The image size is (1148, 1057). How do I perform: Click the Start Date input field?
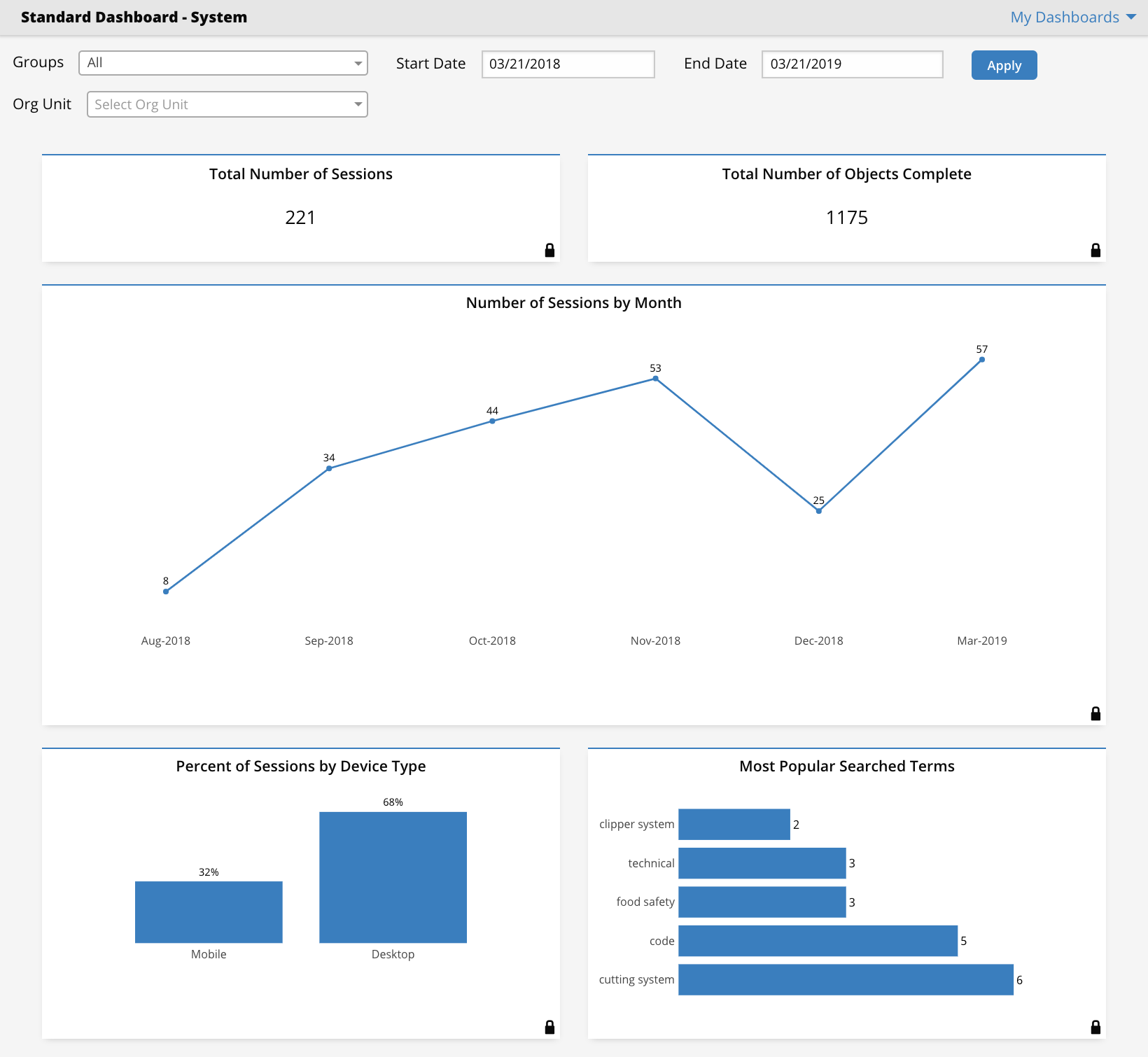tap(568, 64)
